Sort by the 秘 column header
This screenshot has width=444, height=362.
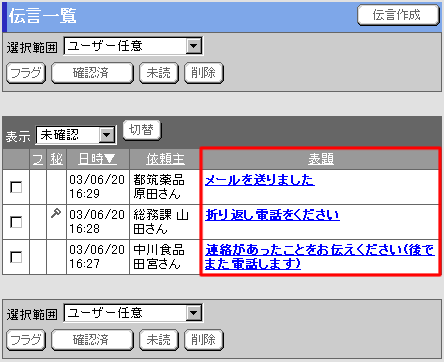pyautogui.click(x=56, y=159)
